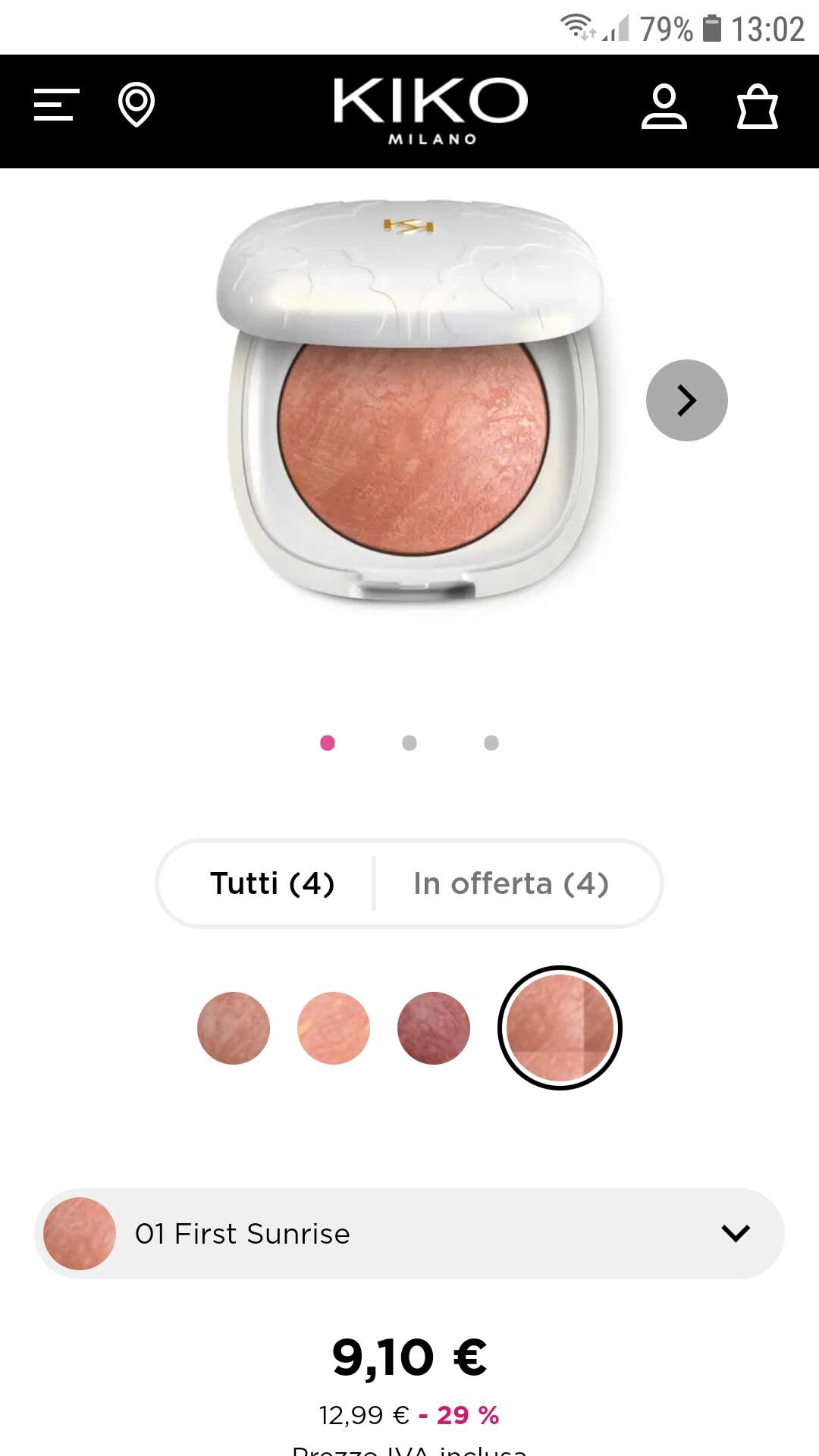The image size is (819, 1456).
Task: Tap the blush compact product image
Action: [411, 402]
